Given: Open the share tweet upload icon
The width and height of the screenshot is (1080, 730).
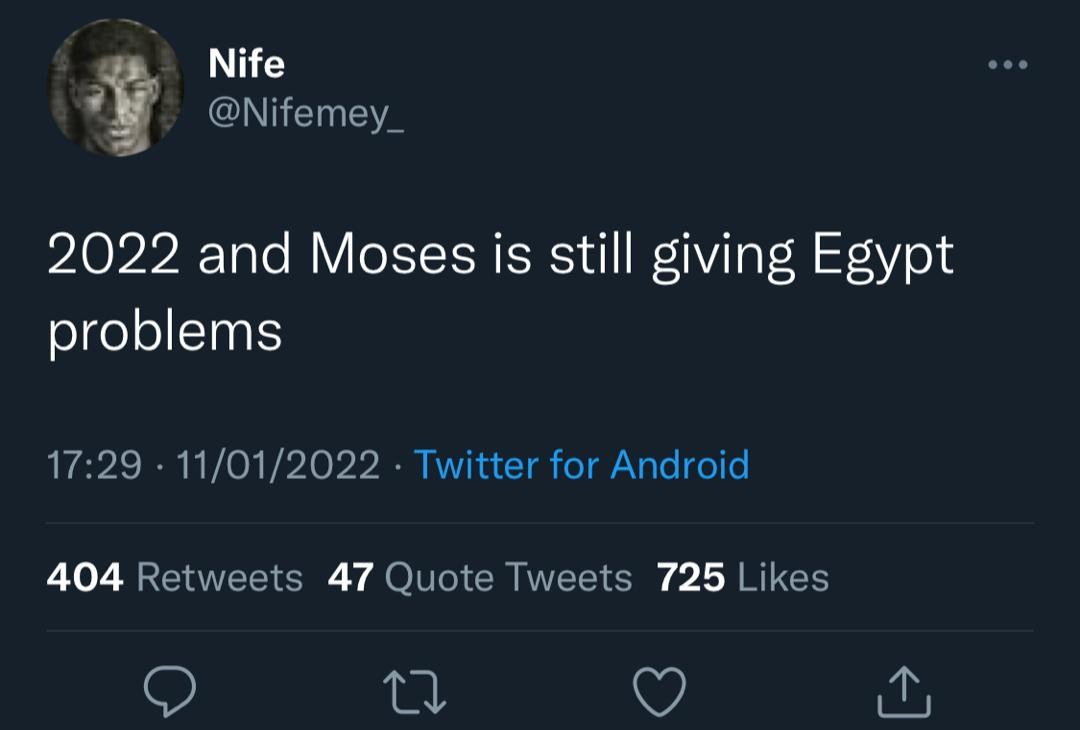Looking at the screenshot, I should point(904,691).
